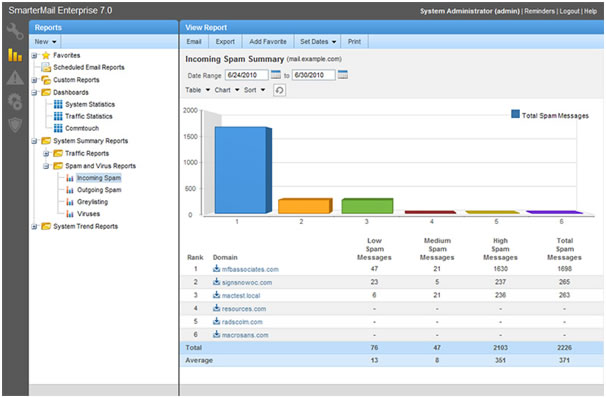Select the bar chart reports sidebar icon

coord(15,55)
